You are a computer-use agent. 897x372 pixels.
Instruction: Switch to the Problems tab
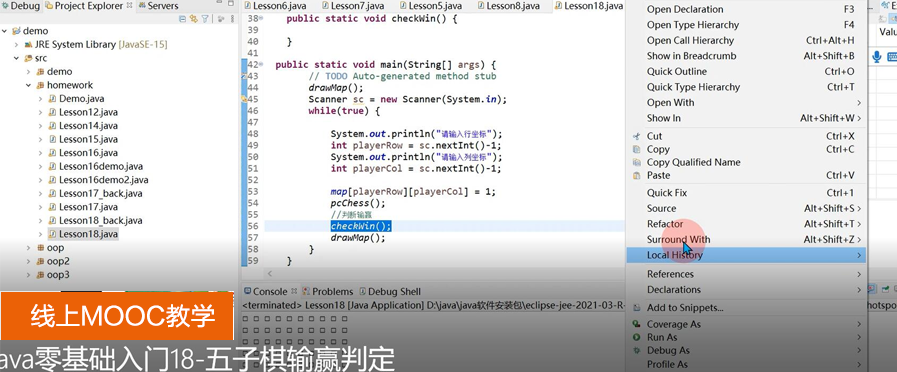click(328, 291)
